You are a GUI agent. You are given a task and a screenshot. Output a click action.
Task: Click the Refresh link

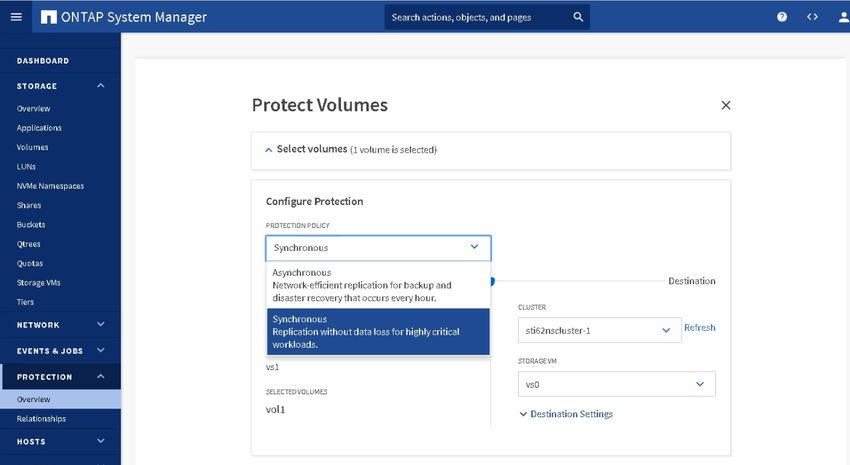[x=699, y=328]
